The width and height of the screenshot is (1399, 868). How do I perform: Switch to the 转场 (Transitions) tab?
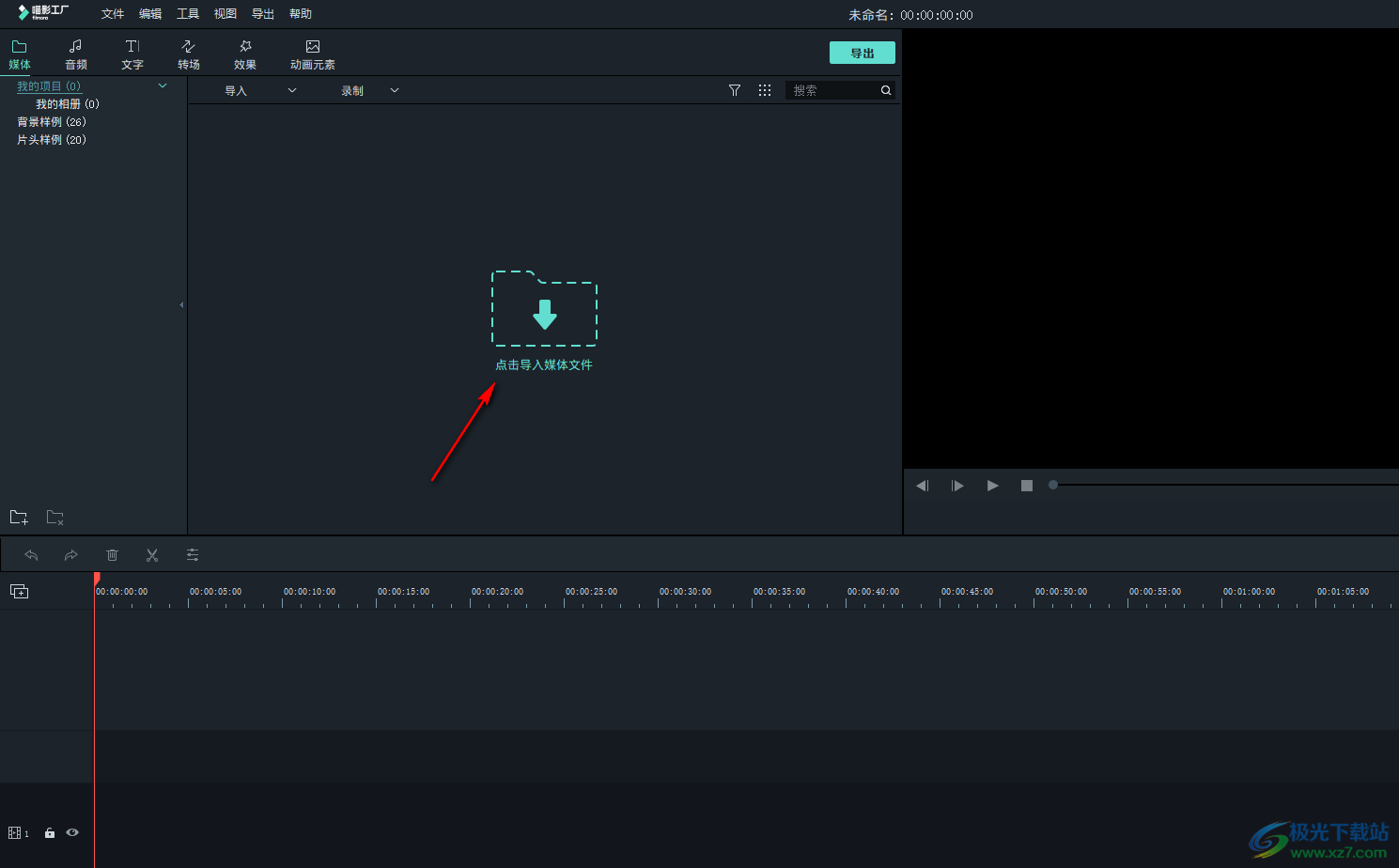189,54
